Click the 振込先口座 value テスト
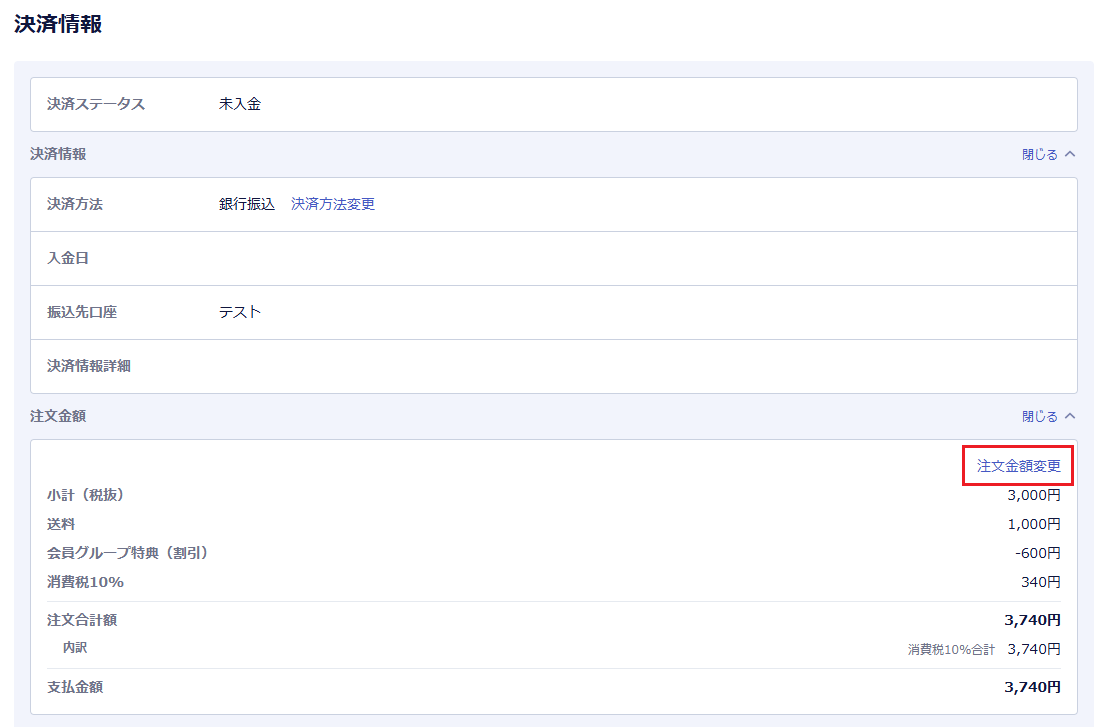This screenshot has width=1108, height=727. click(x=240, y=312)
